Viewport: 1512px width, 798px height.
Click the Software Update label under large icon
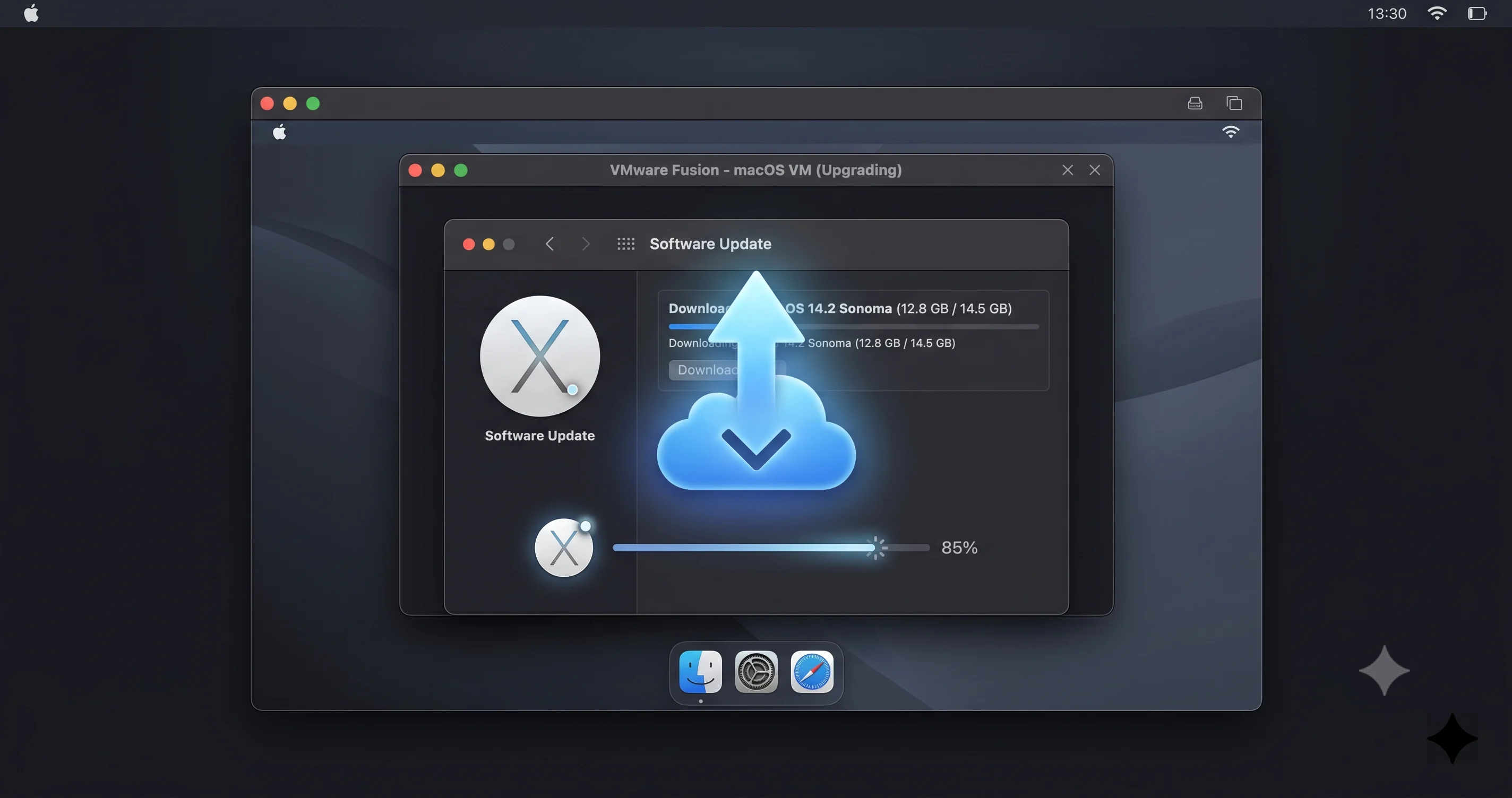[539, 436]
